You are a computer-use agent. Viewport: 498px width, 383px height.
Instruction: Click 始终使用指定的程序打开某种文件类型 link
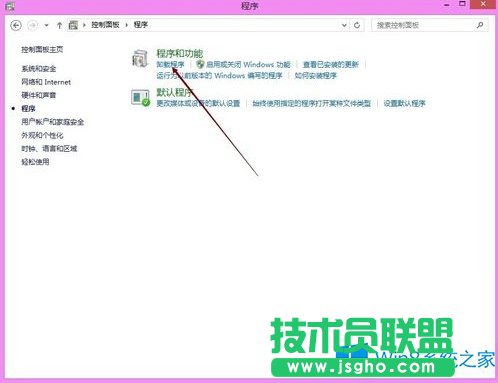click(312, 104)
